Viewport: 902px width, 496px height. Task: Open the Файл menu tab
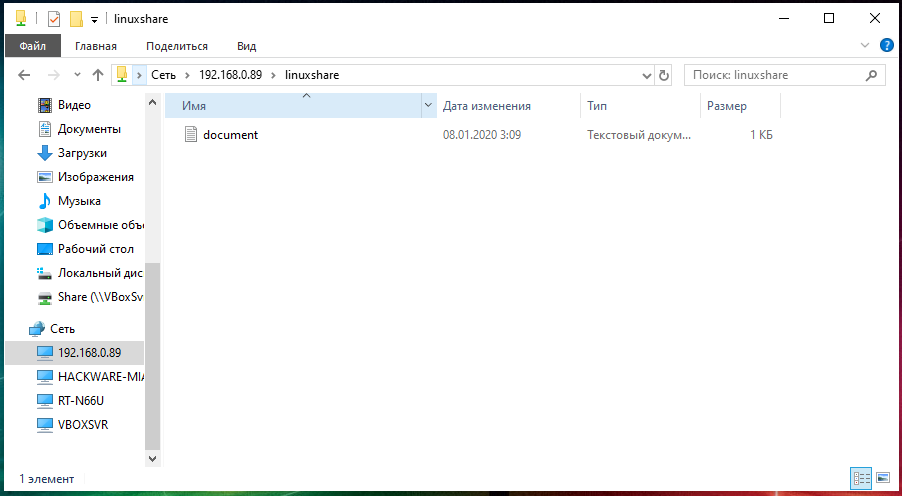point(32,46)
